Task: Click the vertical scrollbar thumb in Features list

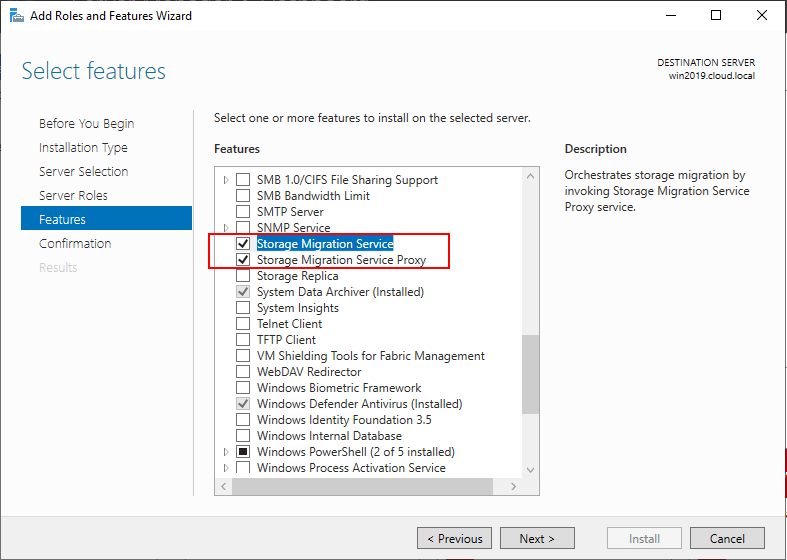Action: click(x=530, y=374)
